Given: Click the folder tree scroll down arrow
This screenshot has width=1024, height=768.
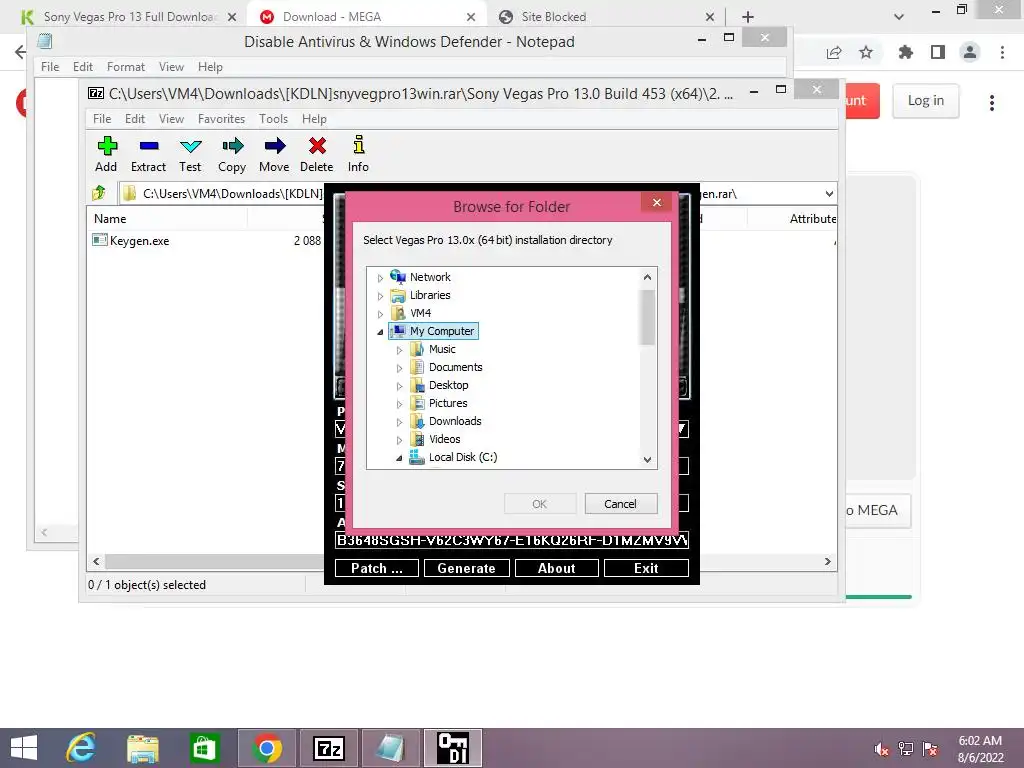Looking at the screenshot, I should coord(647,460).
